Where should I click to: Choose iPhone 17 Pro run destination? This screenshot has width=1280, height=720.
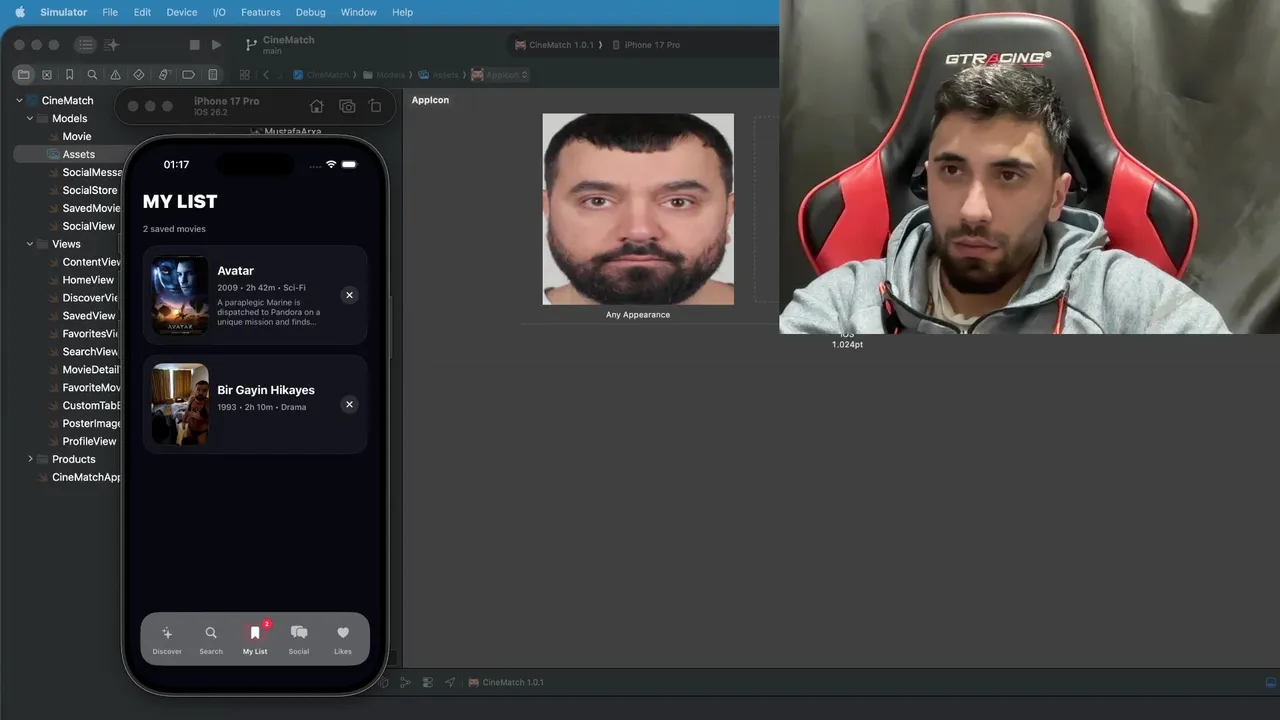pos(646,45)
